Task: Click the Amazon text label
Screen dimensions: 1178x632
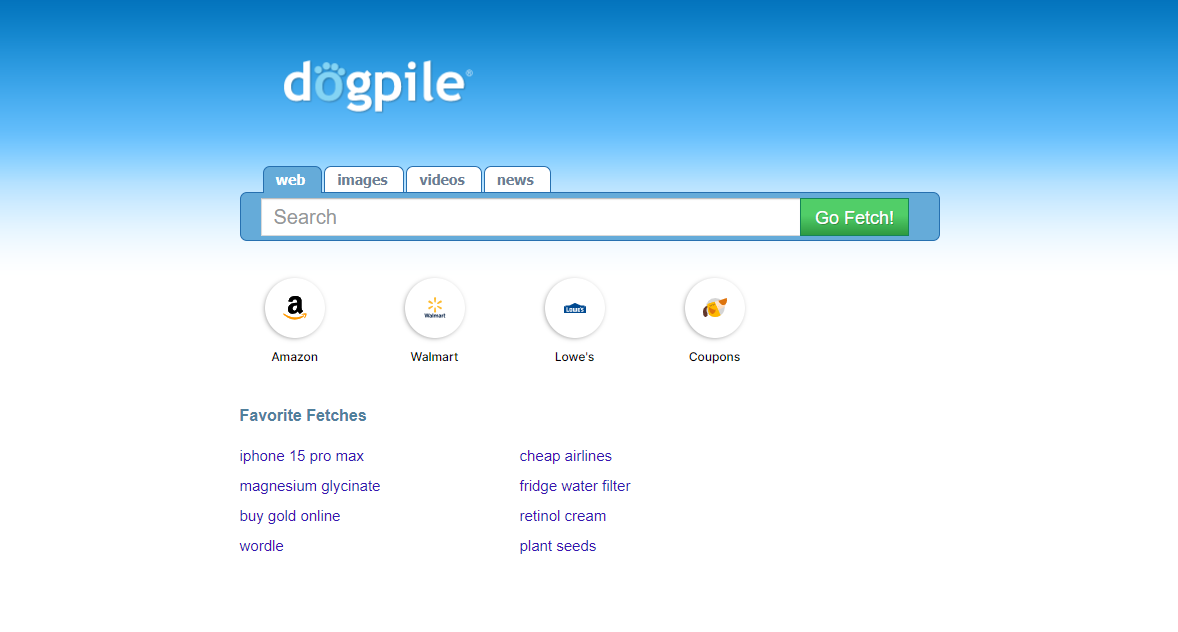Action: coord(294,357)
